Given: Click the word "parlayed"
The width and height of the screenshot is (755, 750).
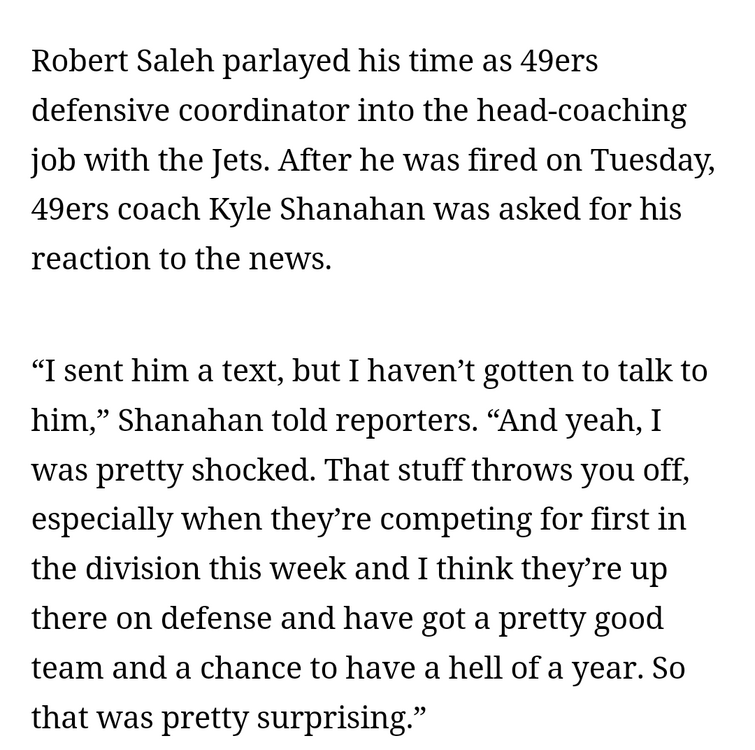Looking at the screenshot, I should point(286,63).
